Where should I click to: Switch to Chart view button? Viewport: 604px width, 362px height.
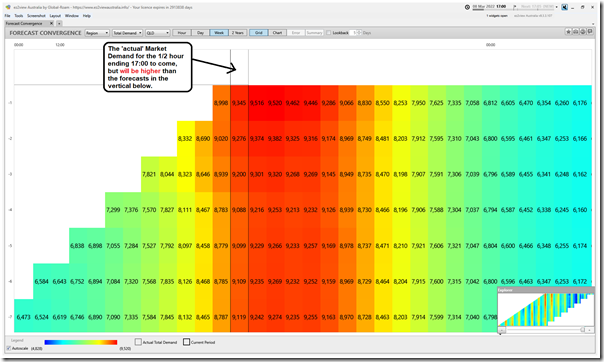coord(277,33)
